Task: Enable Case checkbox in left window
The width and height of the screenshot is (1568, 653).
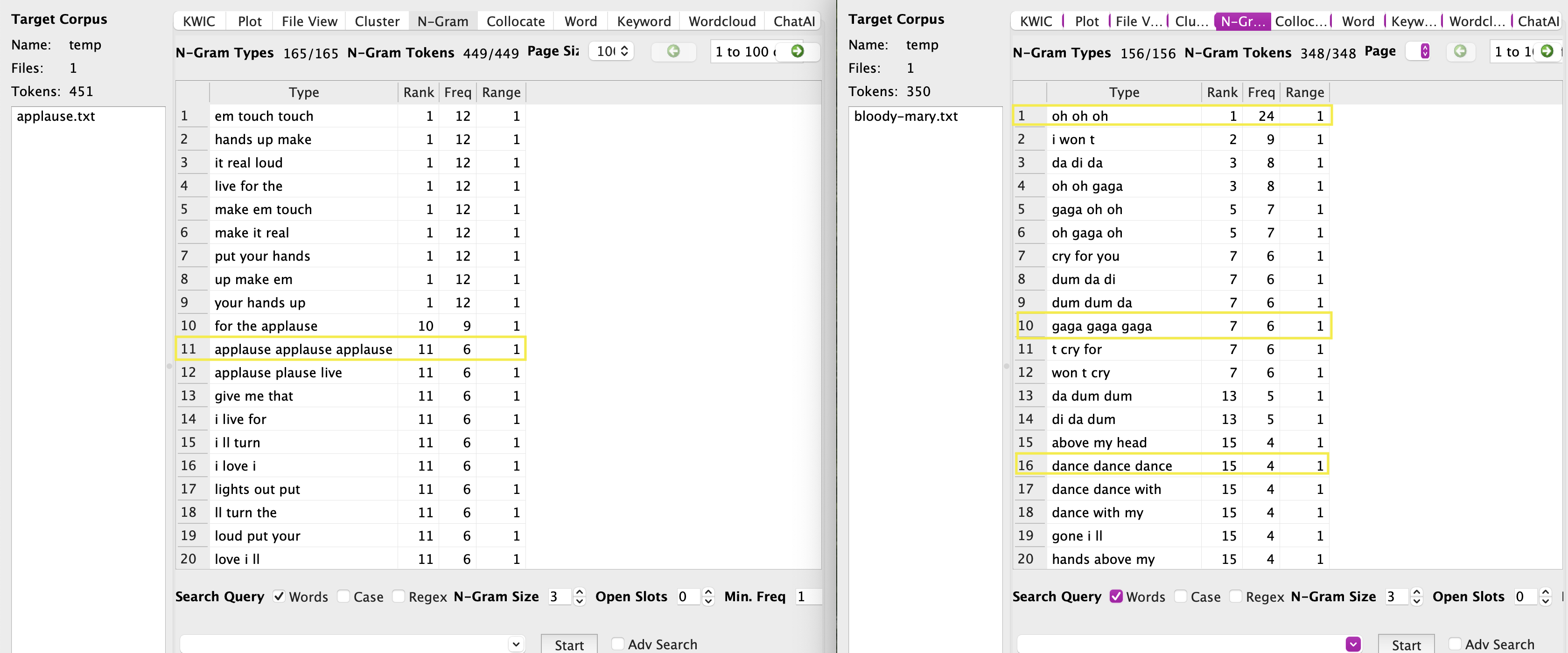Action: point(344,597)
